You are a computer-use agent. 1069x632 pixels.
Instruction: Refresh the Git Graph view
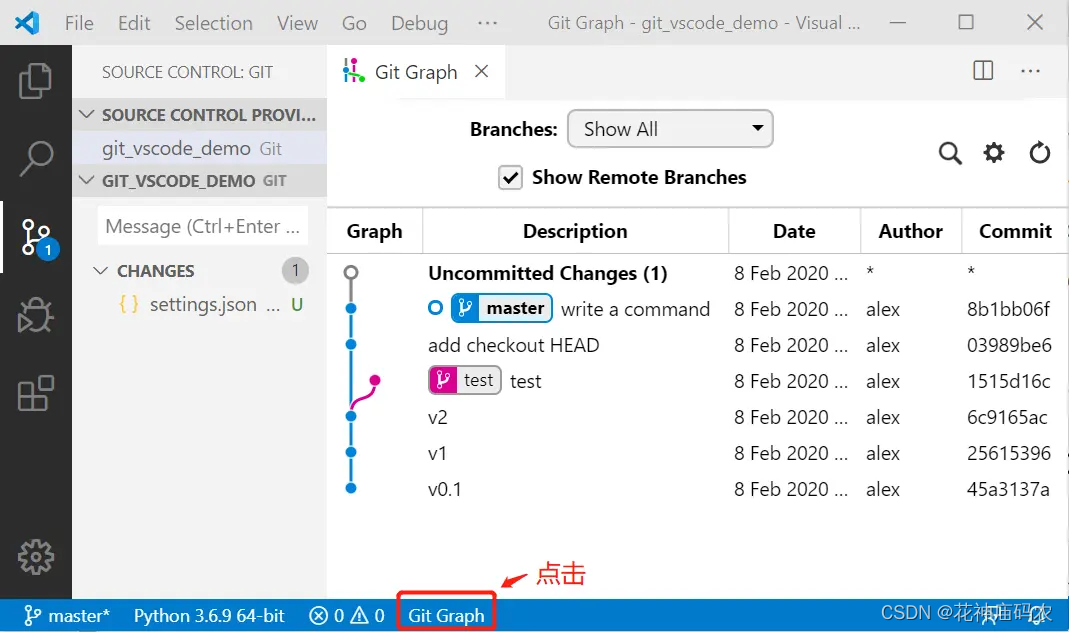pyautogui.click(x=1040, y=152)
